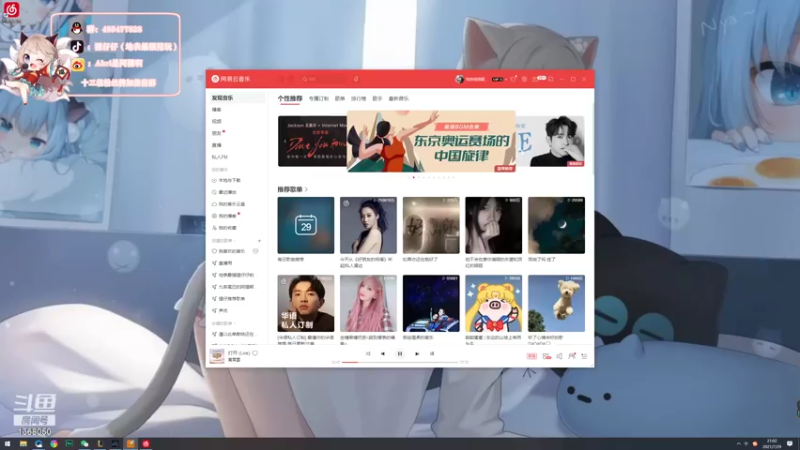The image size is (800, 450).
Task: Switch to the 排行榜 tab
Action: pos(359,98)
